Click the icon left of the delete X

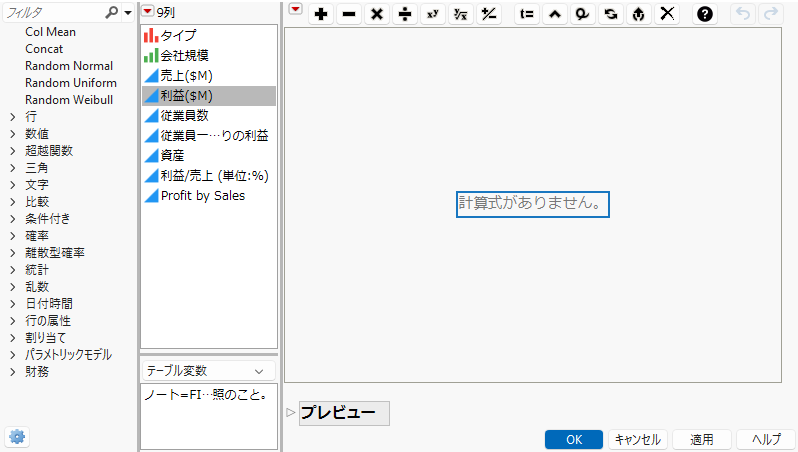click(639, 14)
